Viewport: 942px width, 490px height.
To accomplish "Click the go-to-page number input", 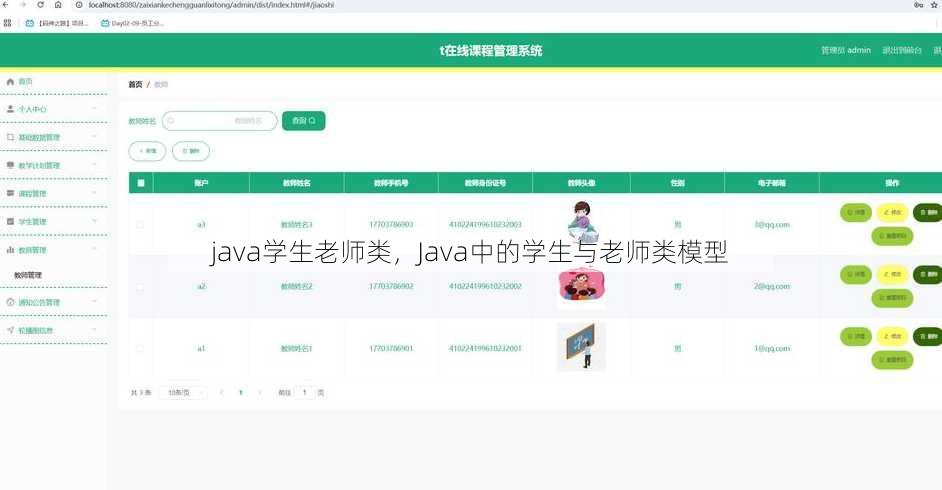I will tap(305, 393).
